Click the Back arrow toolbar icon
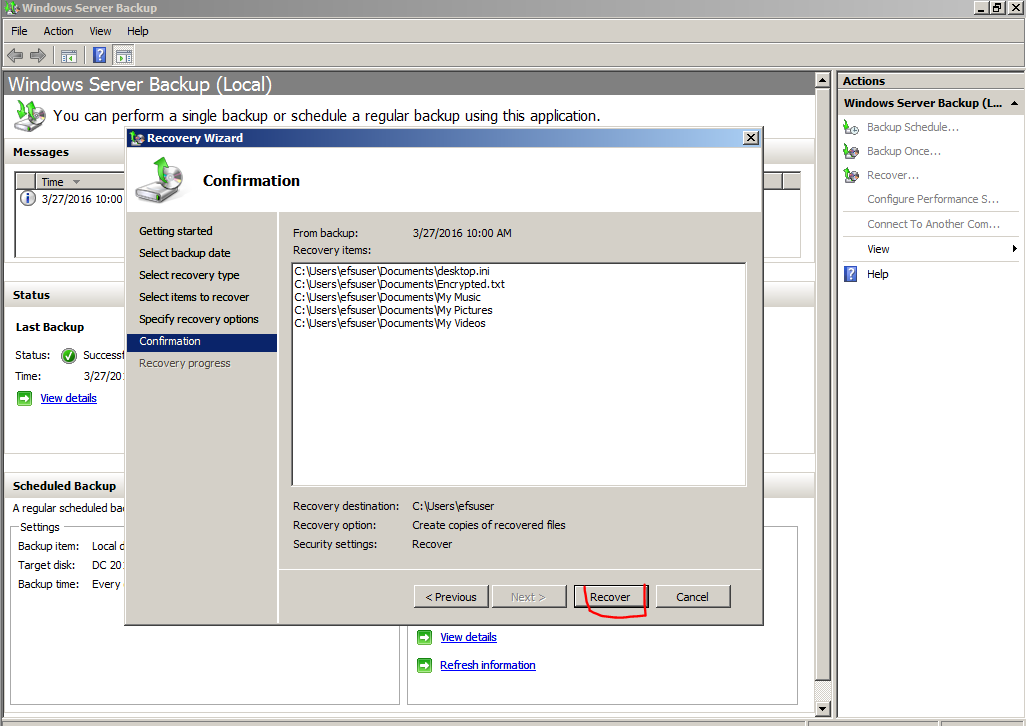The width and height of the screenshot is (1026, 726). click(15, 56)
